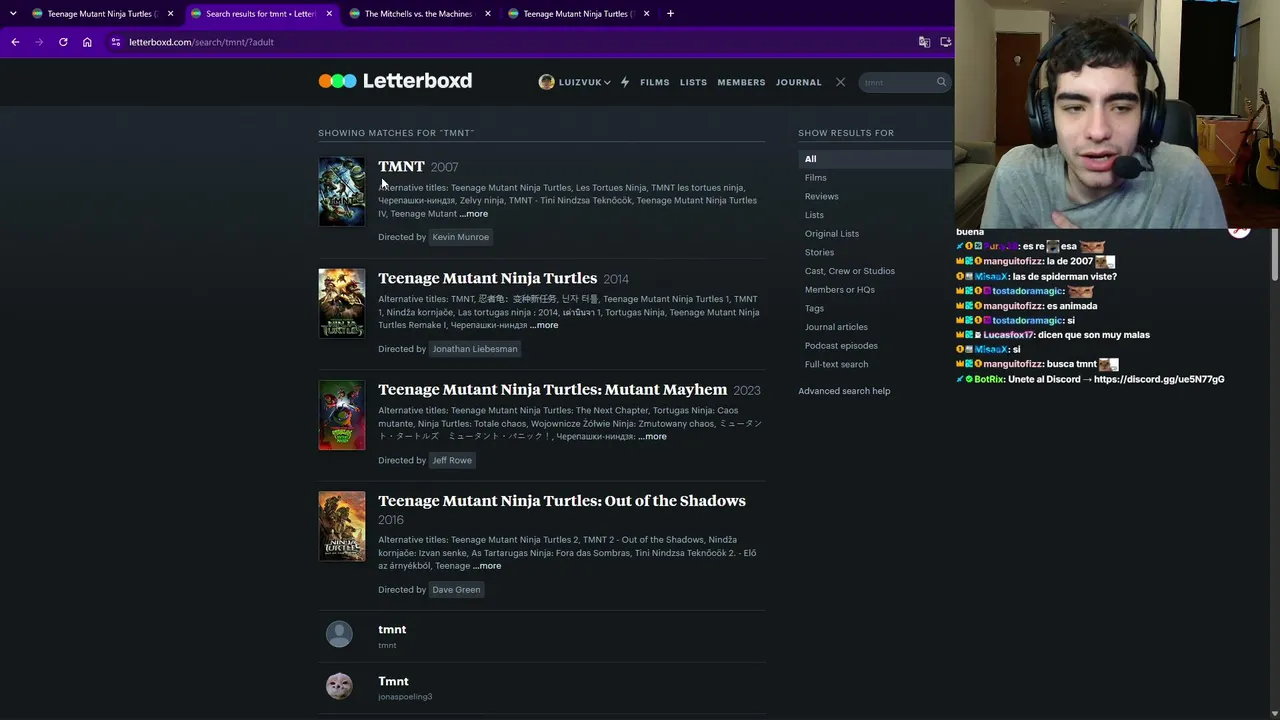Filter search results by Tags
The image size is (1280, 720).
click(x=815, y=308)
